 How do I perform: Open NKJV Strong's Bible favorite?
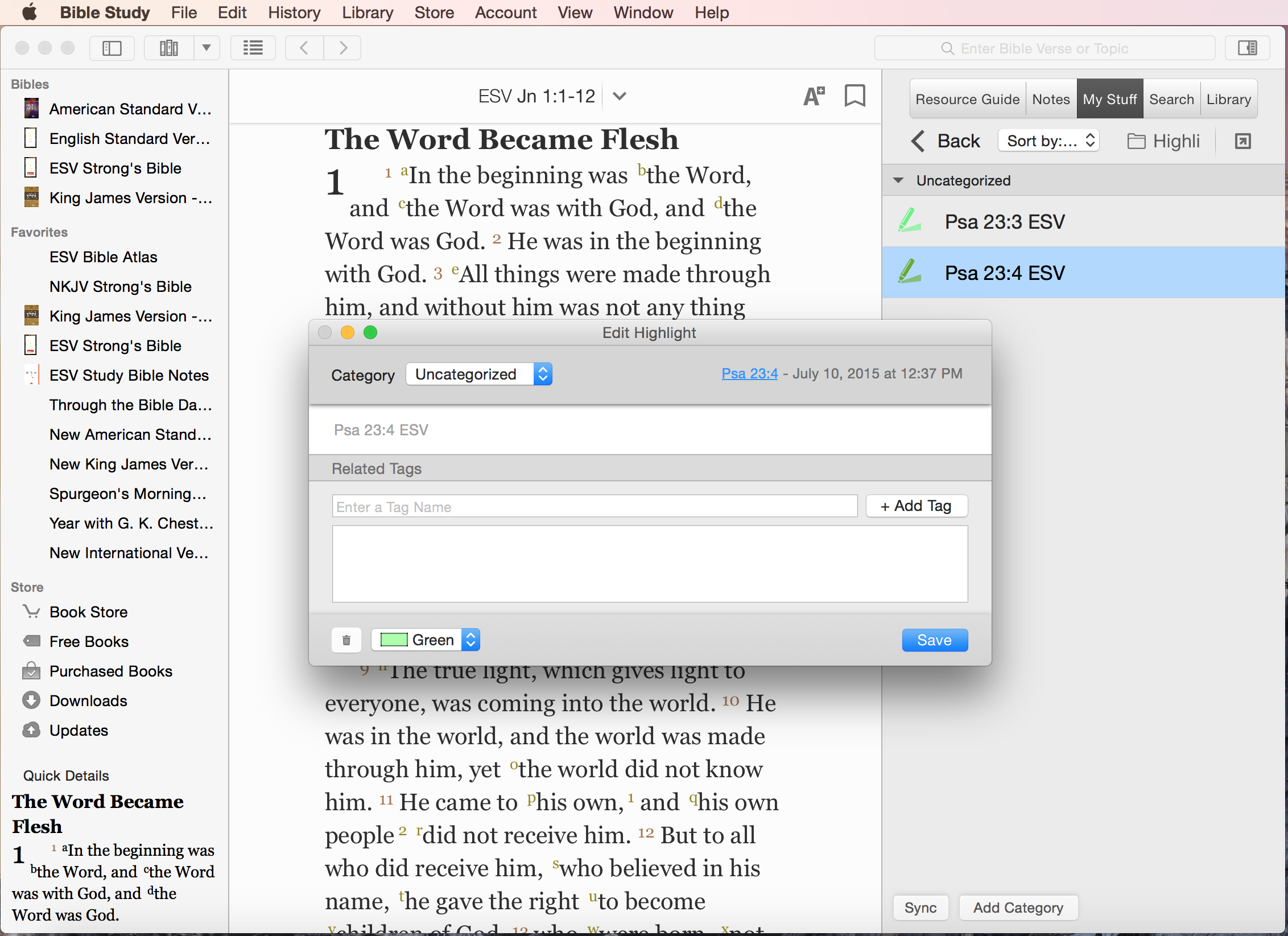pyautogui.click(x=120, y=286)
